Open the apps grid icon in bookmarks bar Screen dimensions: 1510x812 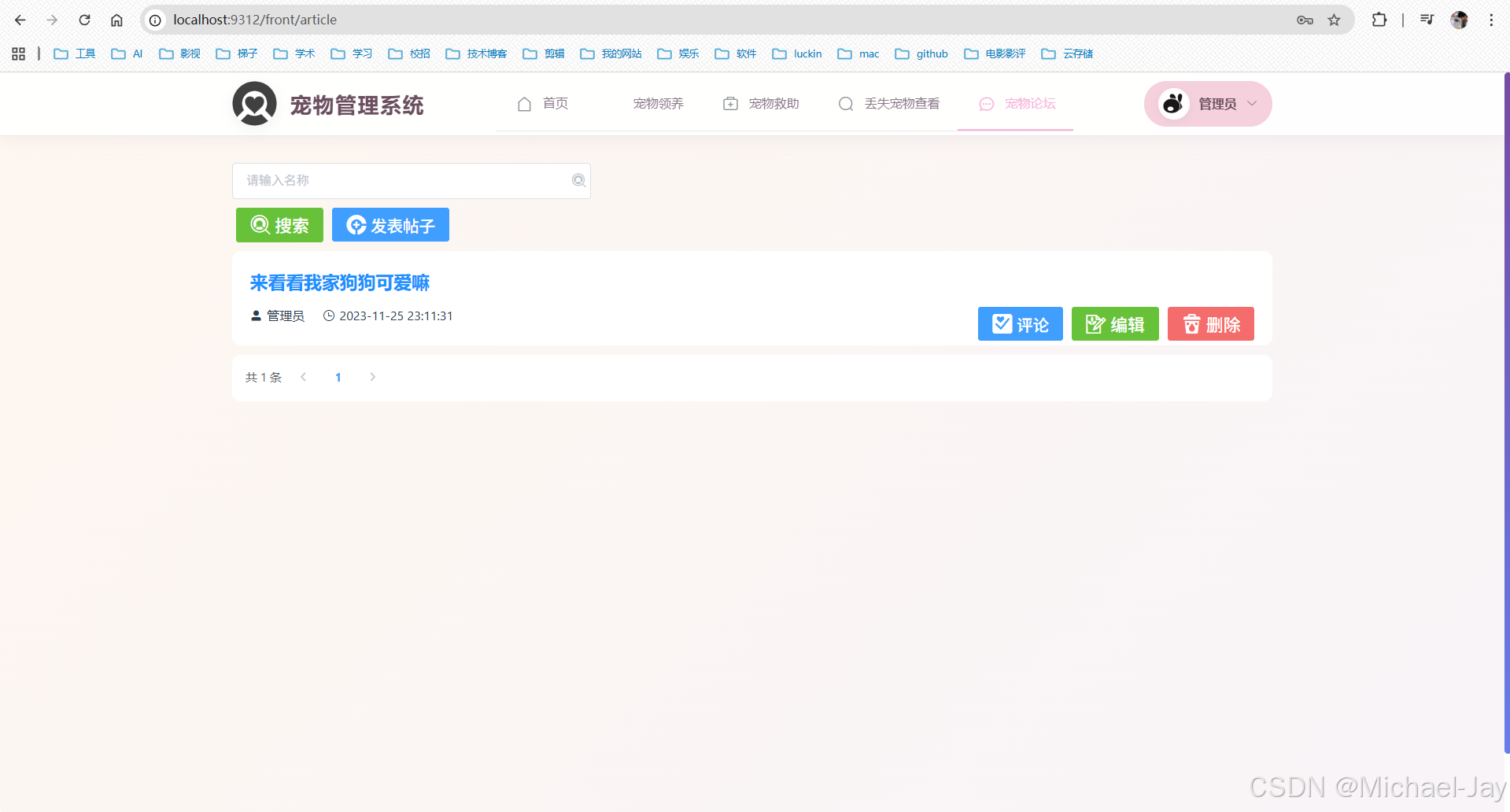19,54
